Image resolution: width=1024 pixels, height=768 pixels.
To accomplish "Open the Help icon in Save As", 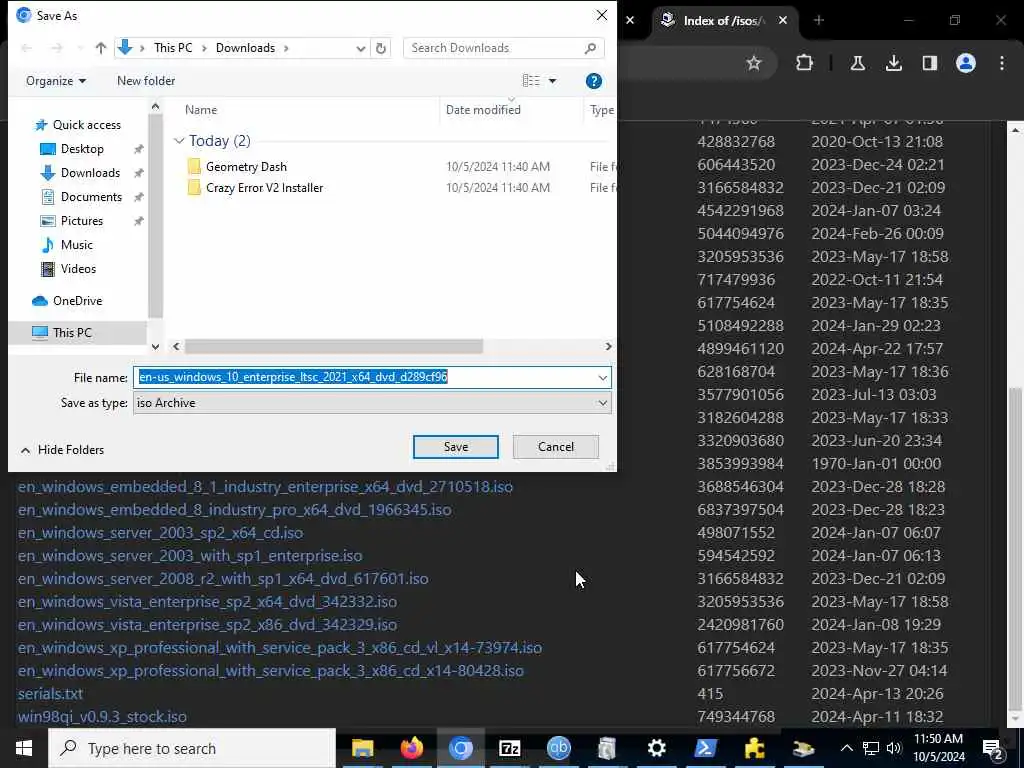I will coord(594,81).
